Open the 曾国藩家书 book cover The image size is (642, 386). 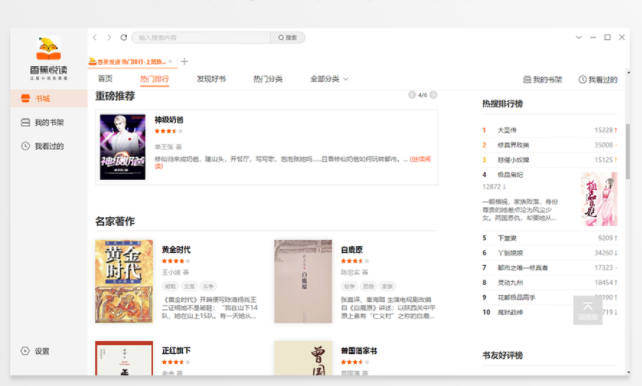click(303, 358)
